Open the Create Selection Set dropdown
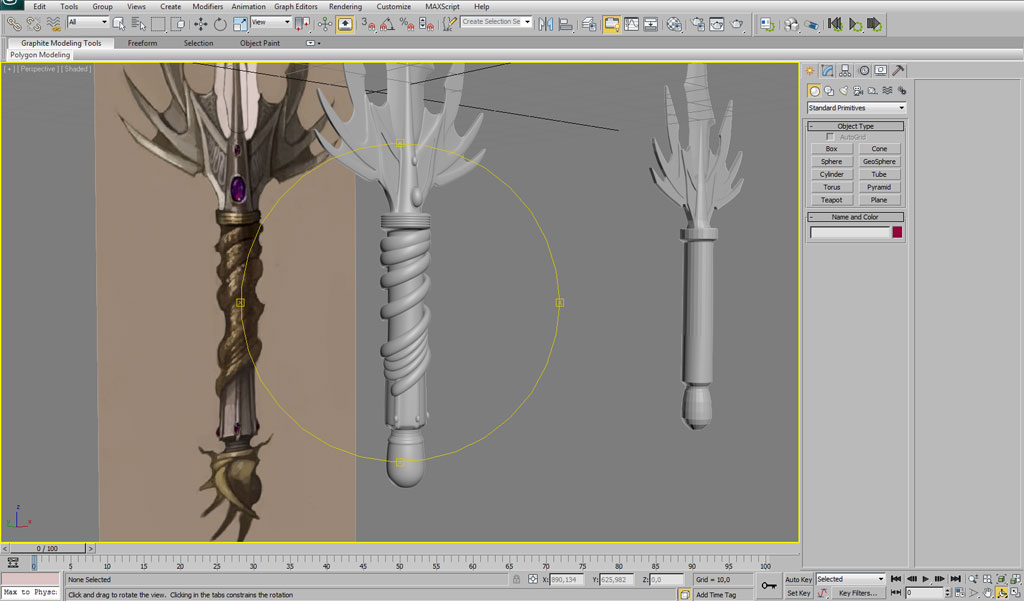This screenshot has width=1024, height=601. [x=496, y=22]
